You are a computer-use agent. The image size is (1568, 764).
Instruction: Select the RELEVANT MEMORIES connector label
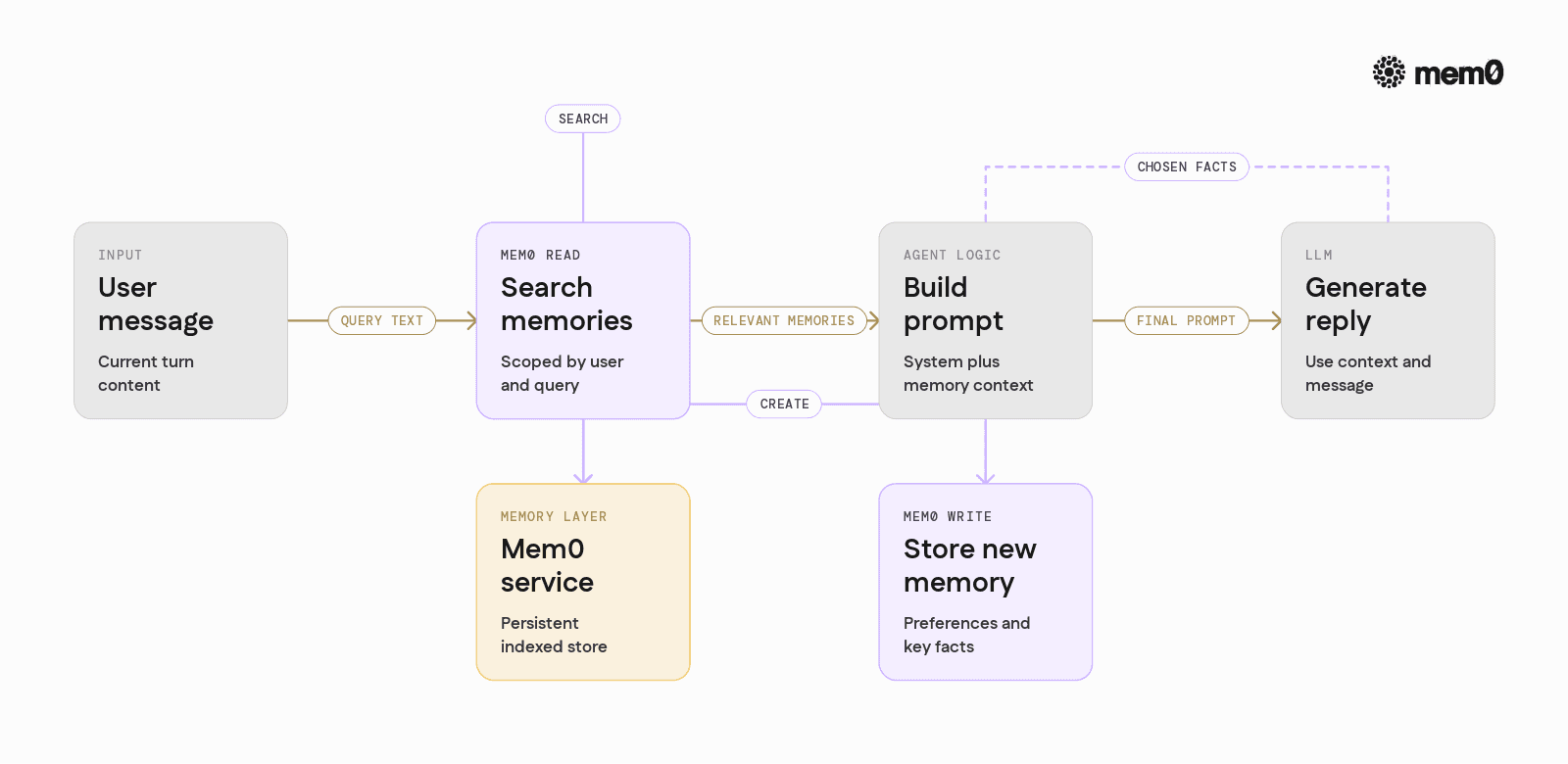pos(784,320)
